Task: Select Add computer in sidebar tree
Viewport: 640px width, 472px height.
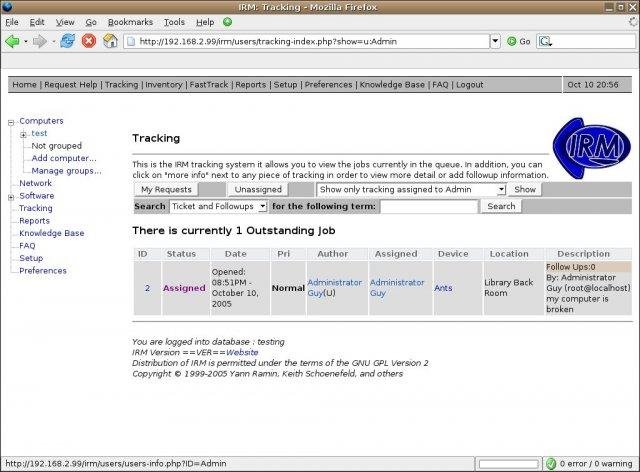Action: (64, 158)
